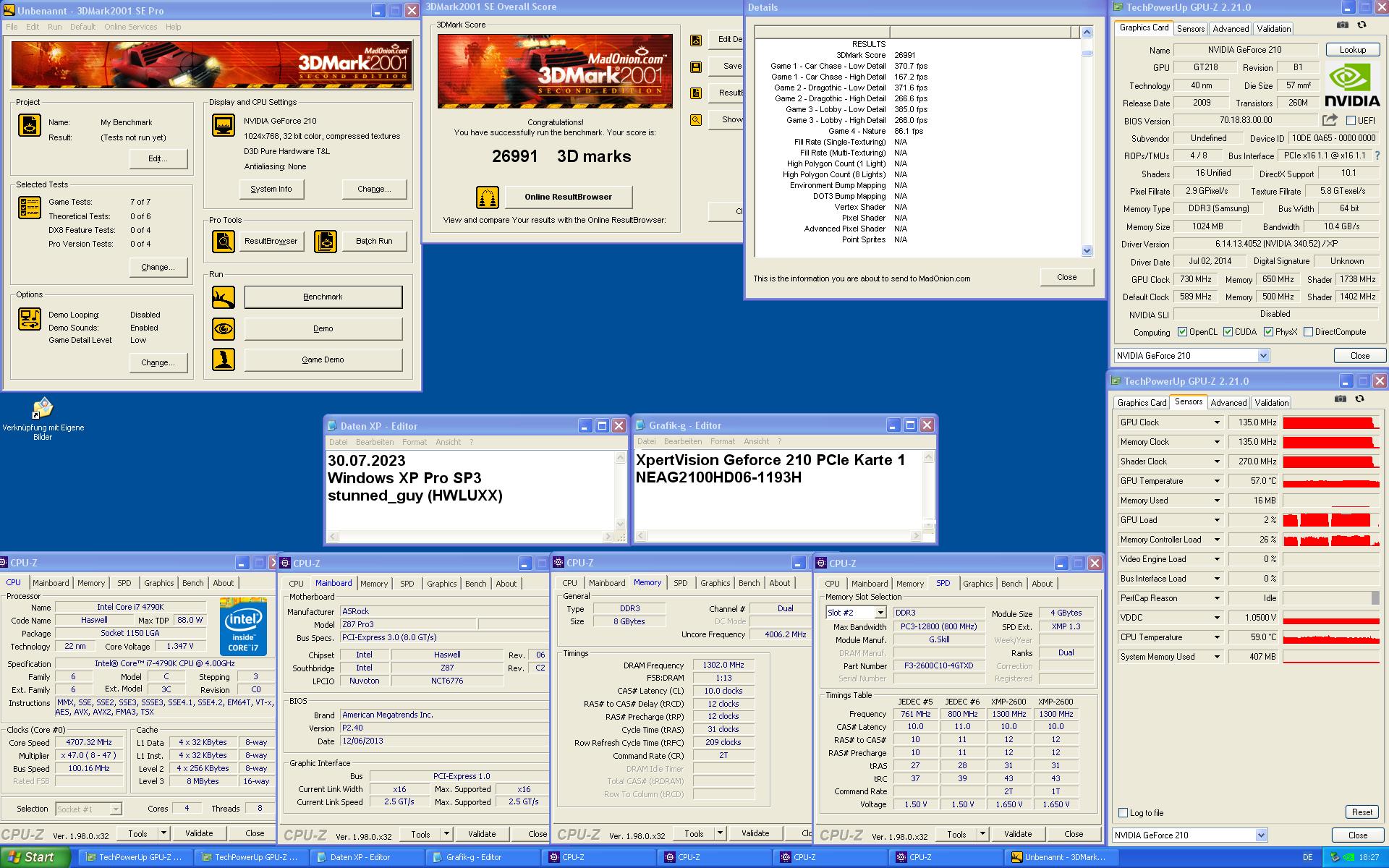This screenshot has width=1389, height=868.
Task: Click the Selected Tests checklist icon
Action: [30, 208]
